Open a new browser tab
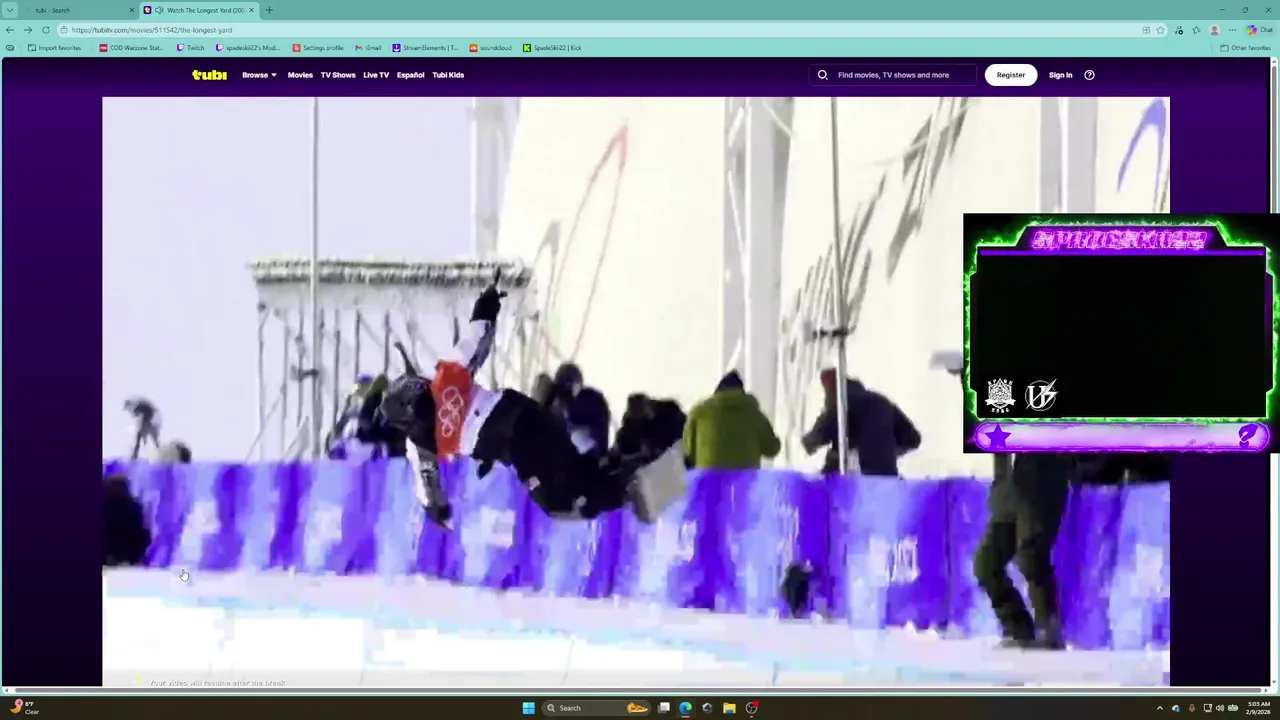Screen dimensions: 1280x720 pos(269,10)
